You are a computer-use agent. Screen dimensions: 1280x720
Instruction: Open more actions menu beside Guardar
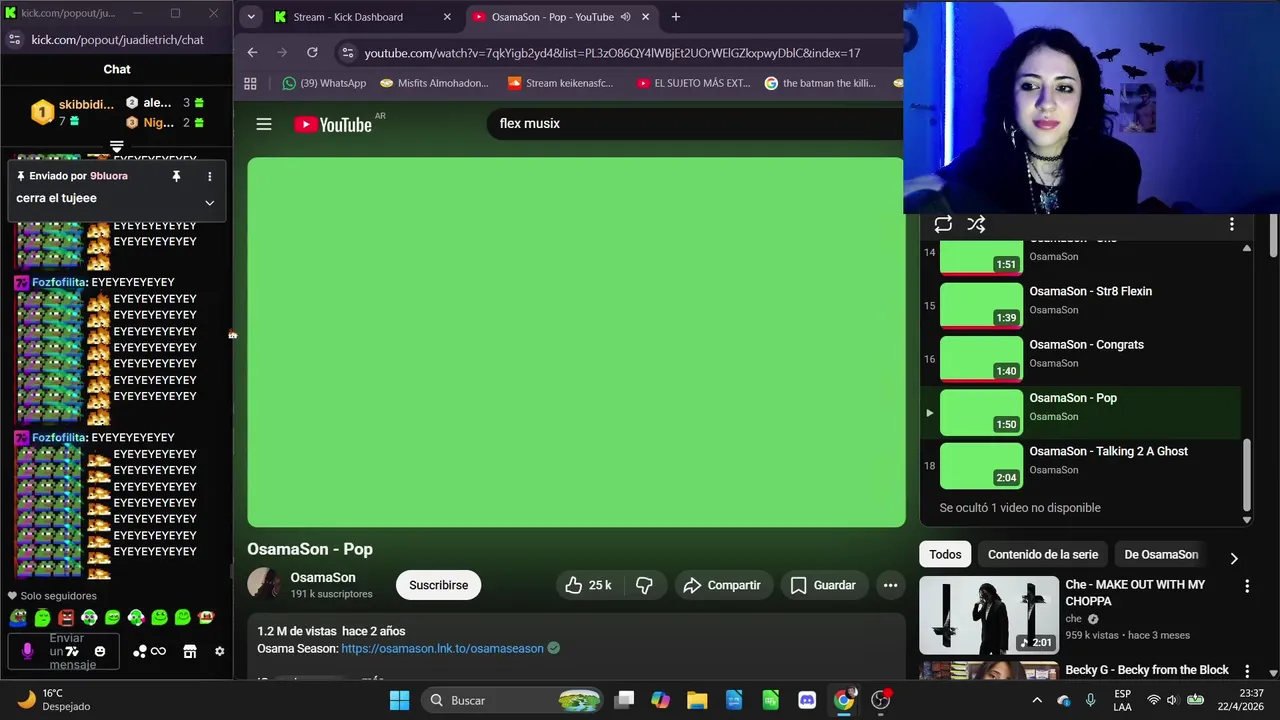tap(890, 585)
